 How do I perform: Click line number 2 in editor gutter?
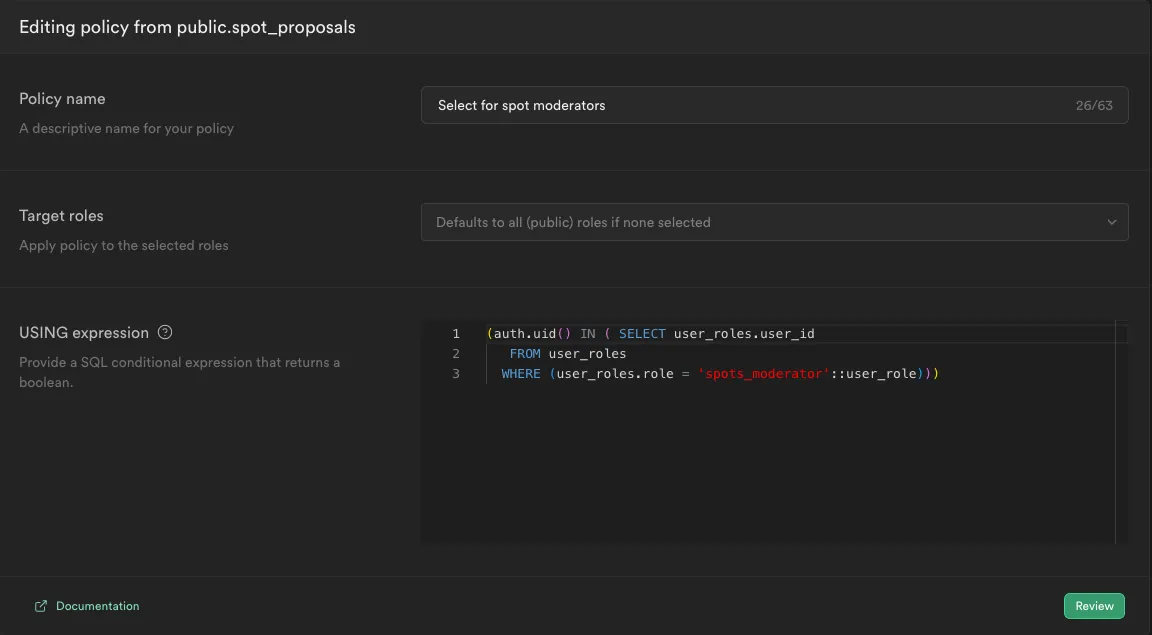pos(456,354)
